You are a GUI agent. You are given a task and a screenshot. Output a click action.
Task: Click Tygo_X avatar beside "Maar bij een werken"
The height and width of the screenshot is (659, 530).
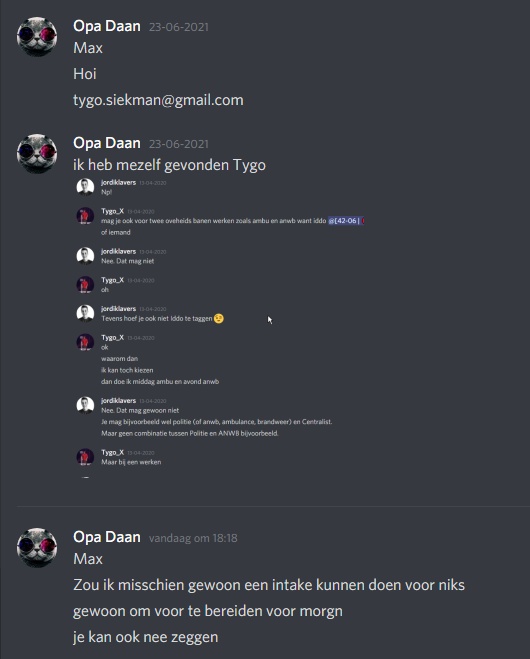coord(85,457)
